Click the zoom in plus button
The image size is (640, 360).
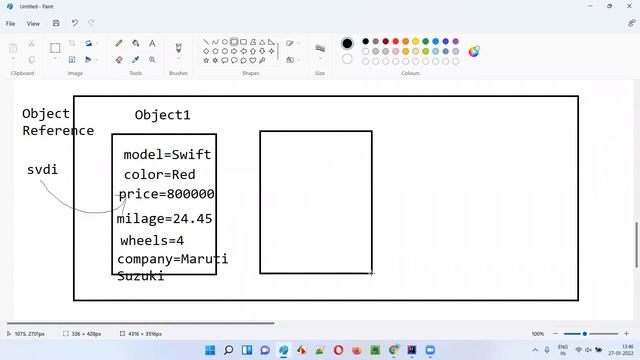tap(626, 334)
